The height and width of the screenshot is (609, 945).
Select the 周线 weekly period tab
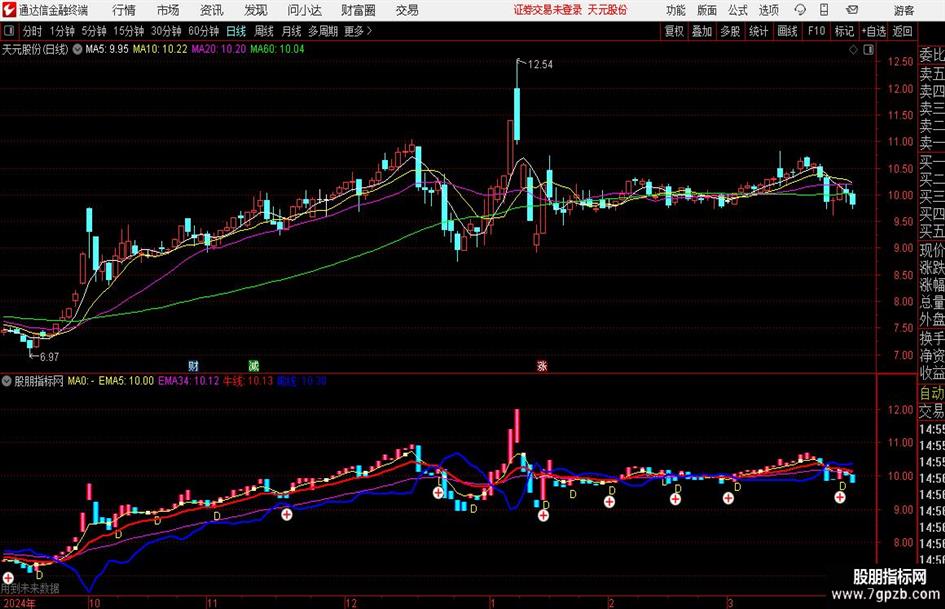point(264,31)
